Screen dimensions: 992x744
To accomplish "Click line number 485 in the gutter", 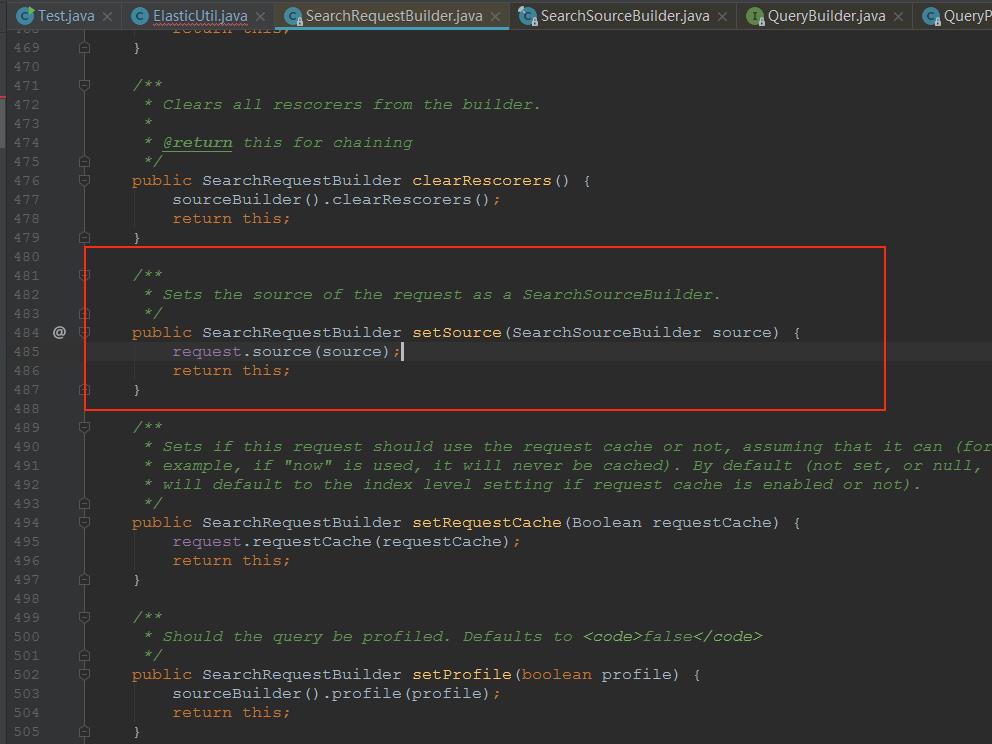I will click(x=27, y=352).
